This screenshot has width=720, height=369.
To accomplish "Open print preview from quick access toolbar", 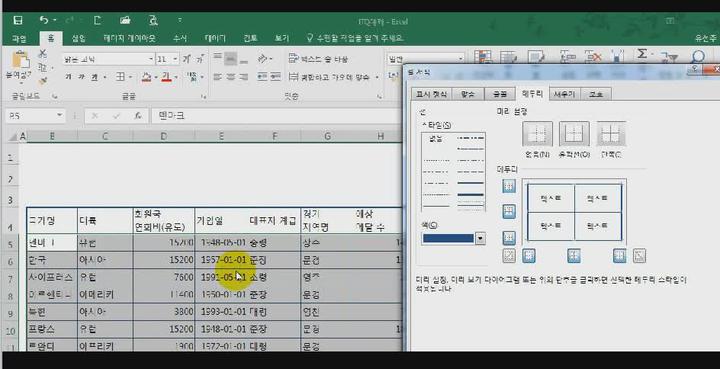I will [x=153, y=20].
